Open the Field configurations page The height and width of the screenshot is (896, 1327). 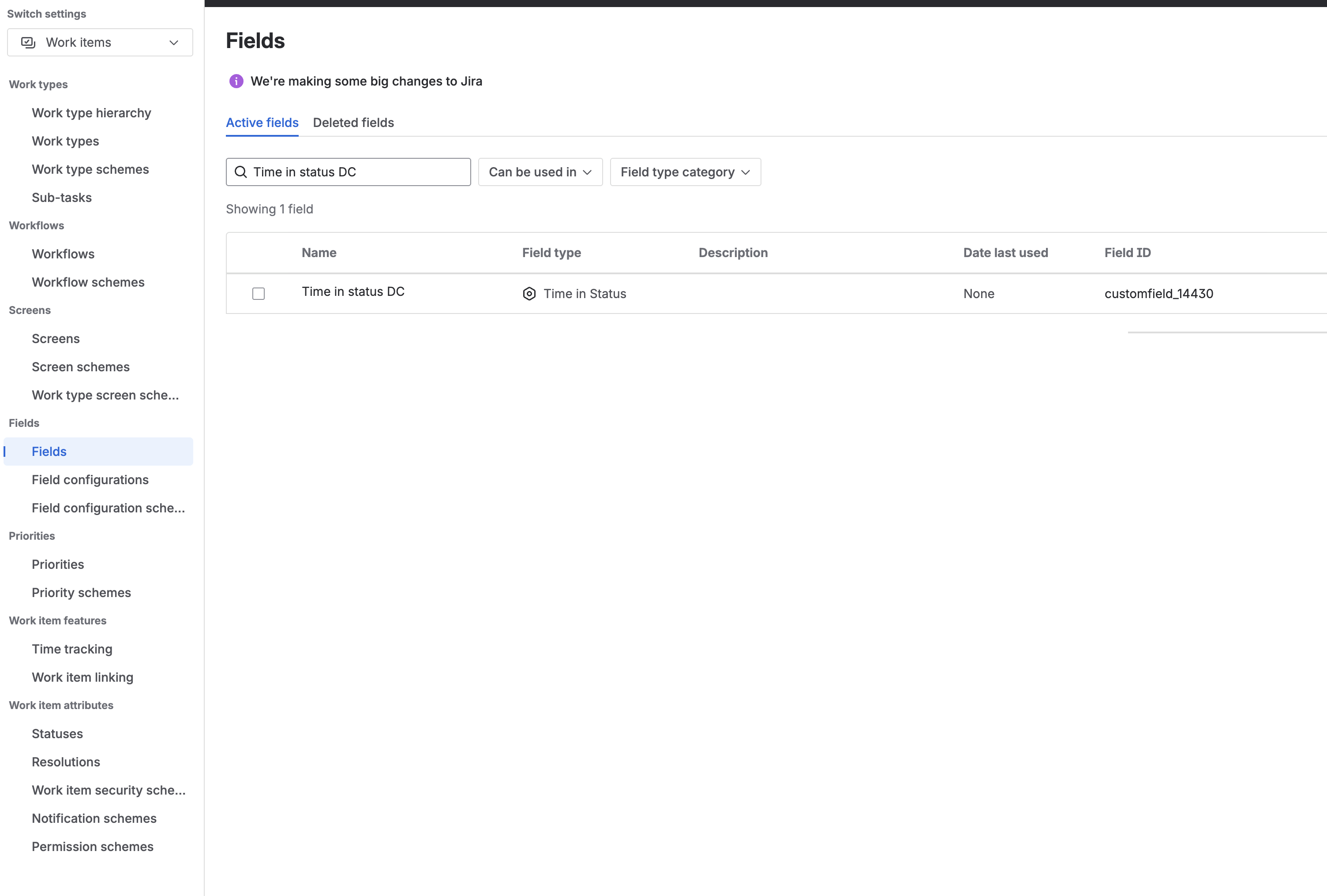pyautogui.click(x=90, y=480)
